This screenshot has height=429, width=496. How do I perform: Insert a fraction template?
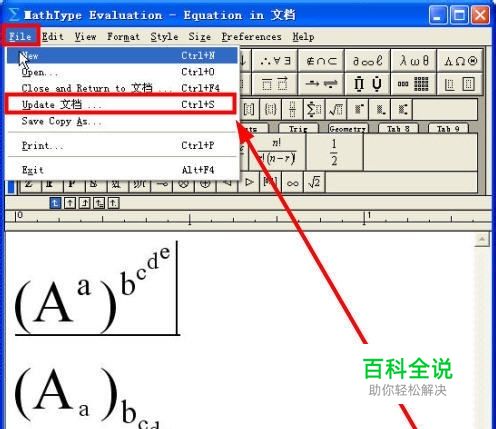click(292, 109)
